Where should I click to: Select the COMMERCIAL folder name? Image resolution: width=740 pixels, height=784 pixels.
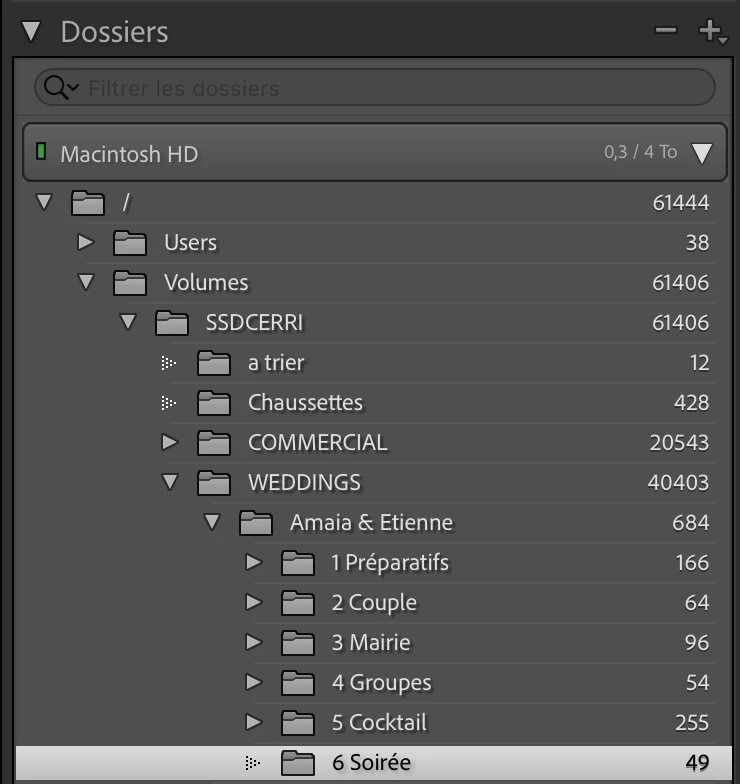(318, 442)
